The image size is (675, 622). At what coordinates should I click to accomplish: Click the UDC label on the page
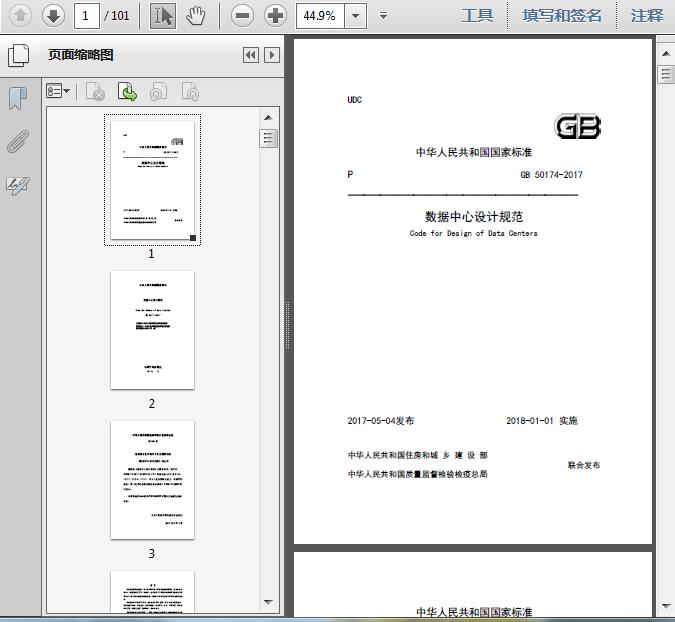354,100
